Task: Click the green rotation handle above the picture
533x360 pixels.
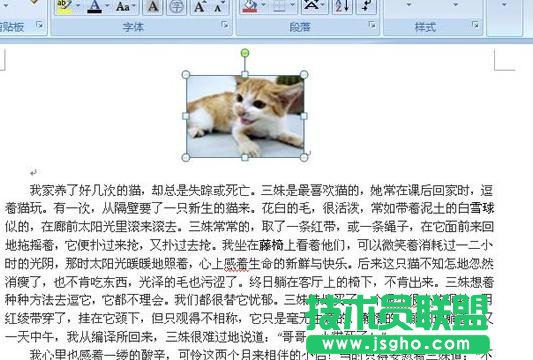Action: click(245, 53)
